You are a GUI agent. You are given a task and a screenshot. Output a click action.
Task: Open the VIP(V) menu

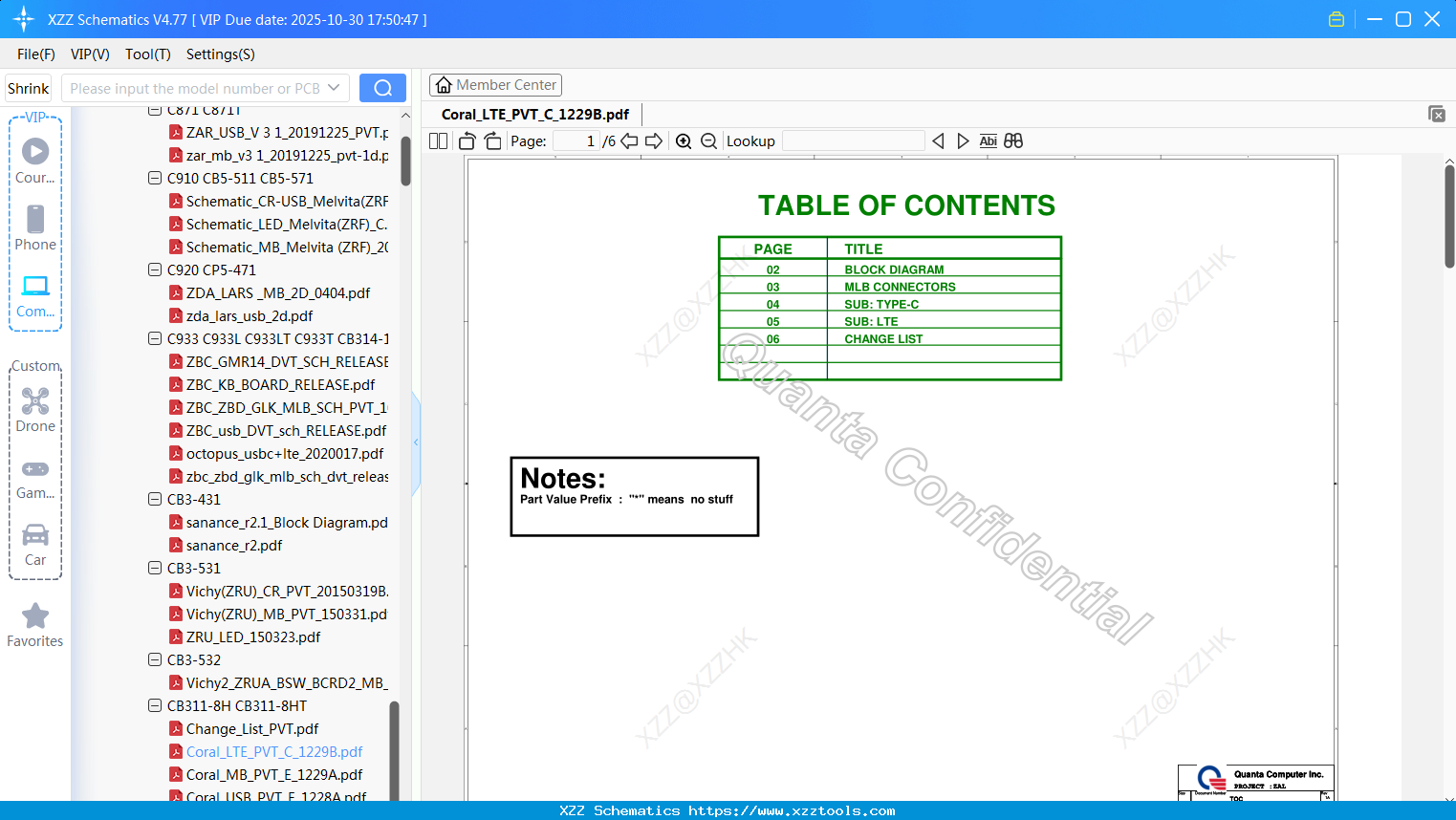pos(90,54)
